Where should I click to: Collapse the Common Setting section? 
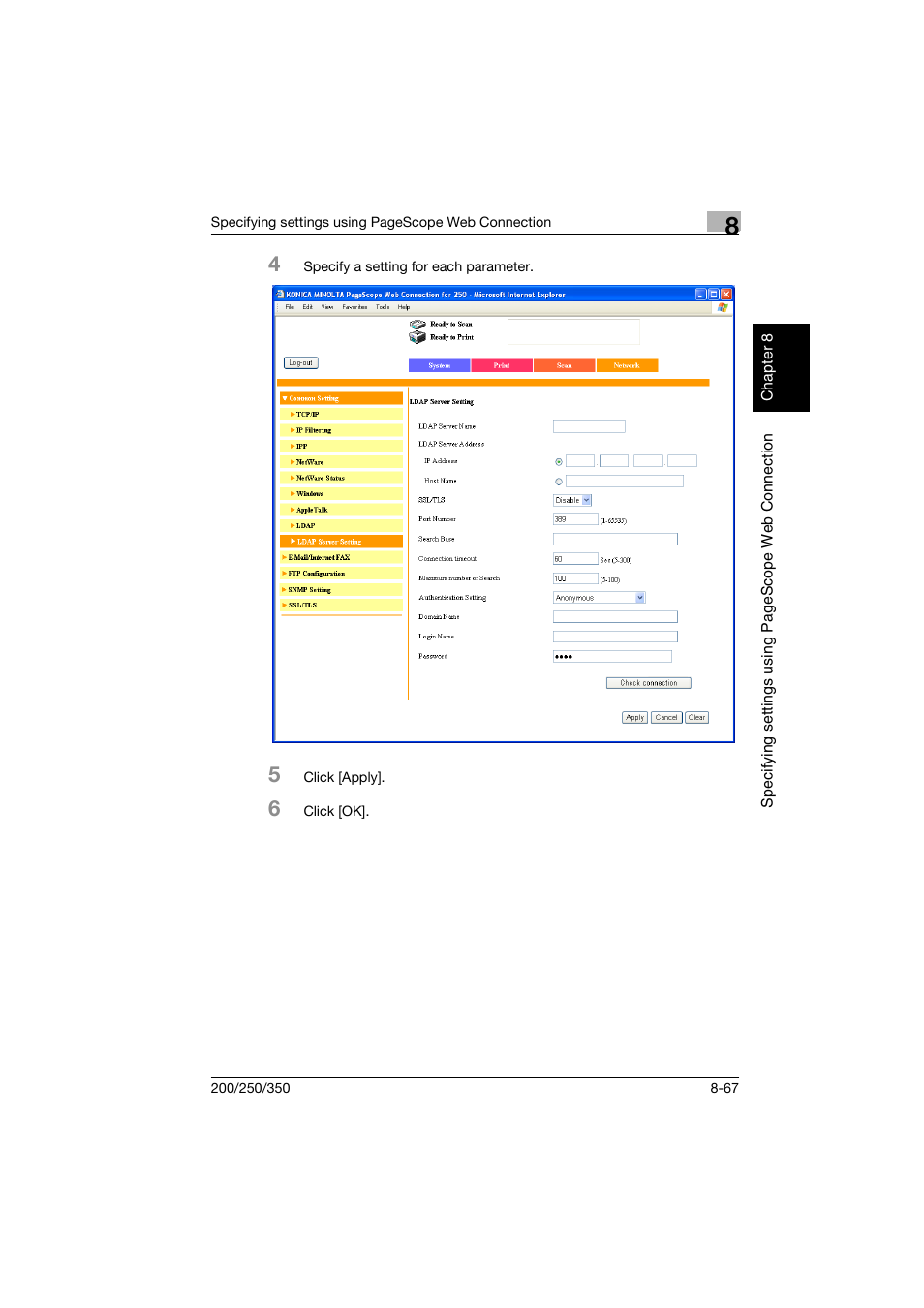click(341, 398)
